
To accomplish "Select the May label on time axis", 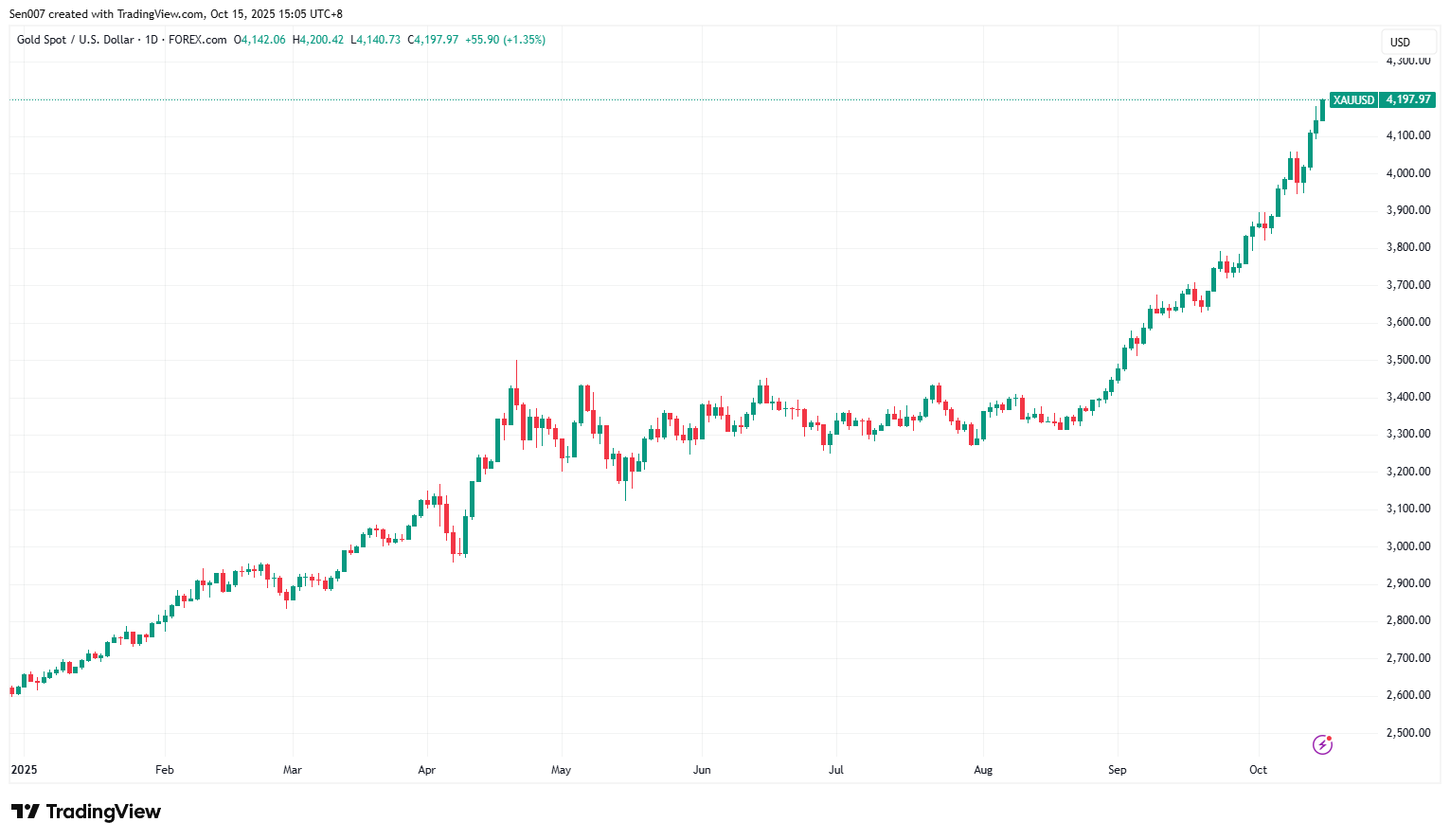I will (561, 770).
